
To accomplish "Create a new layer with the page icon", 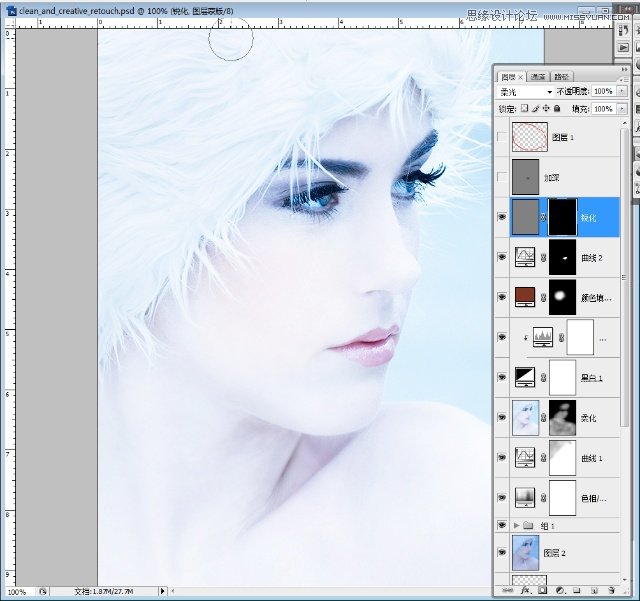I will pyautogui.click(x=594, y=590).
